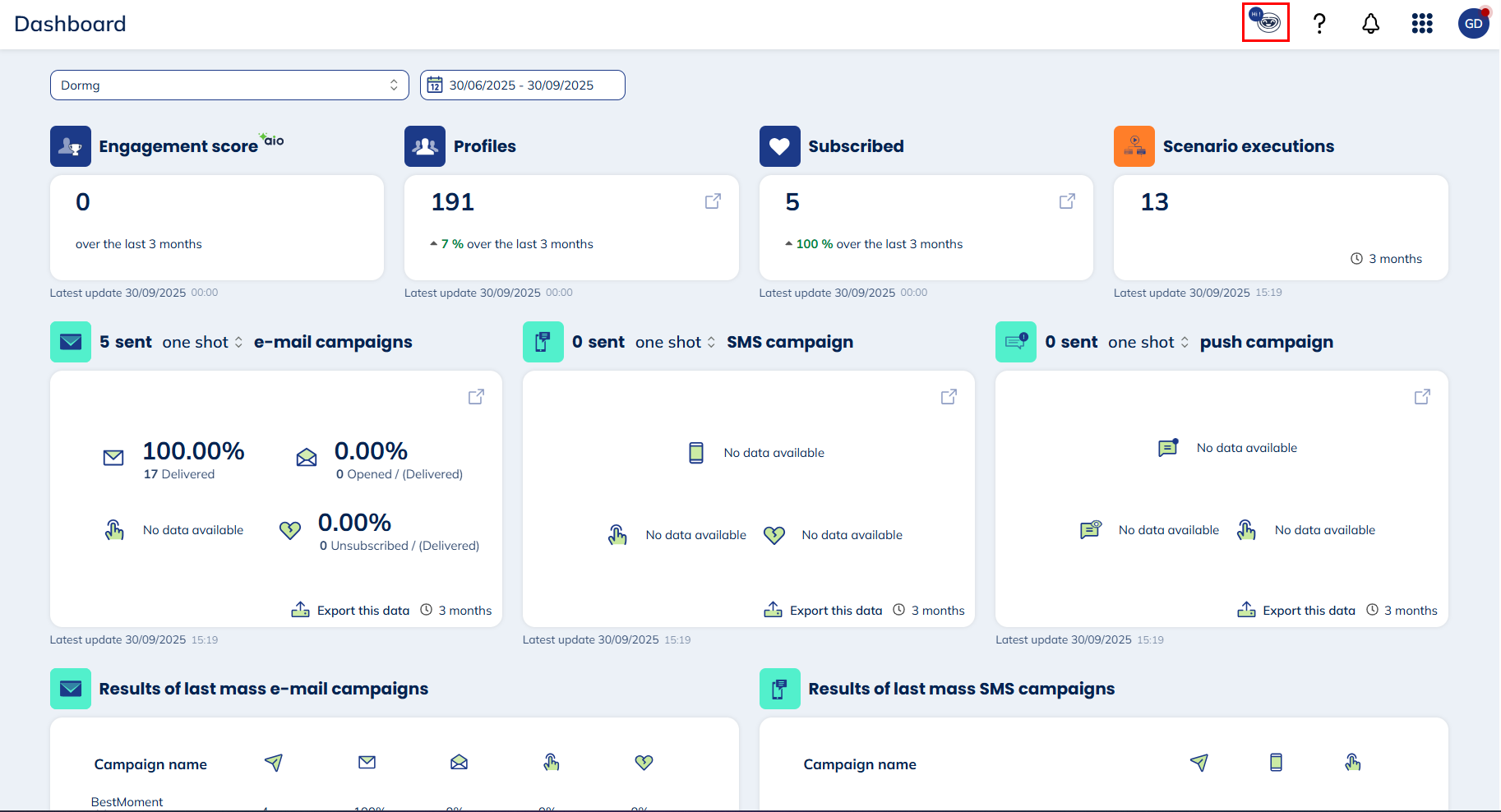The width and height of the screenshot is (1501, 812).
Task: Open the AI assistant chatbot icon
Action: click(1265, 22)
